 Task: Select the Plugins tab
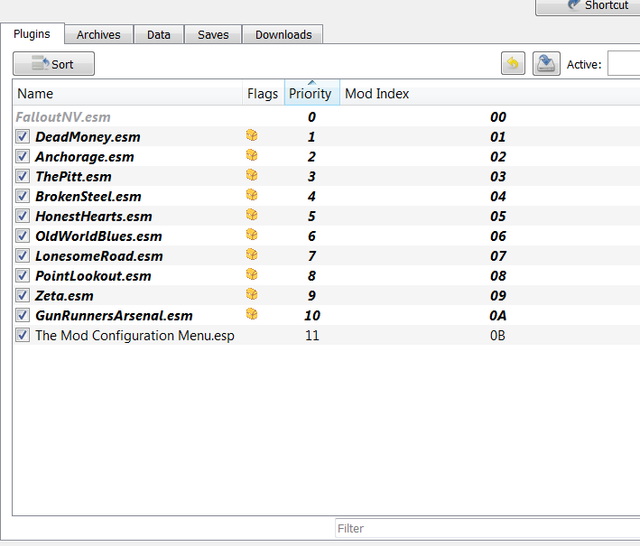pos(32,33)
